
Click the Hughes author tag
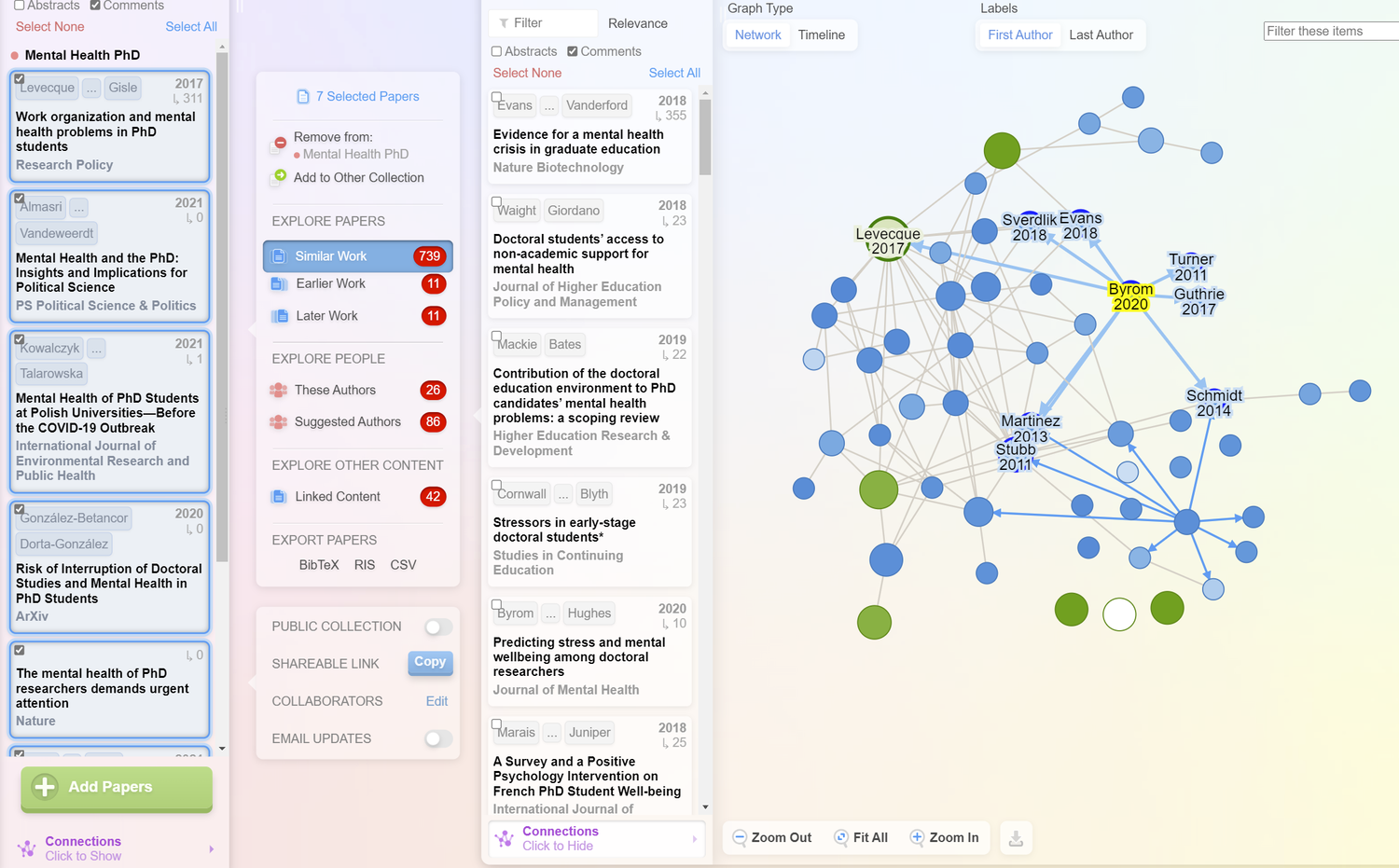589,613
